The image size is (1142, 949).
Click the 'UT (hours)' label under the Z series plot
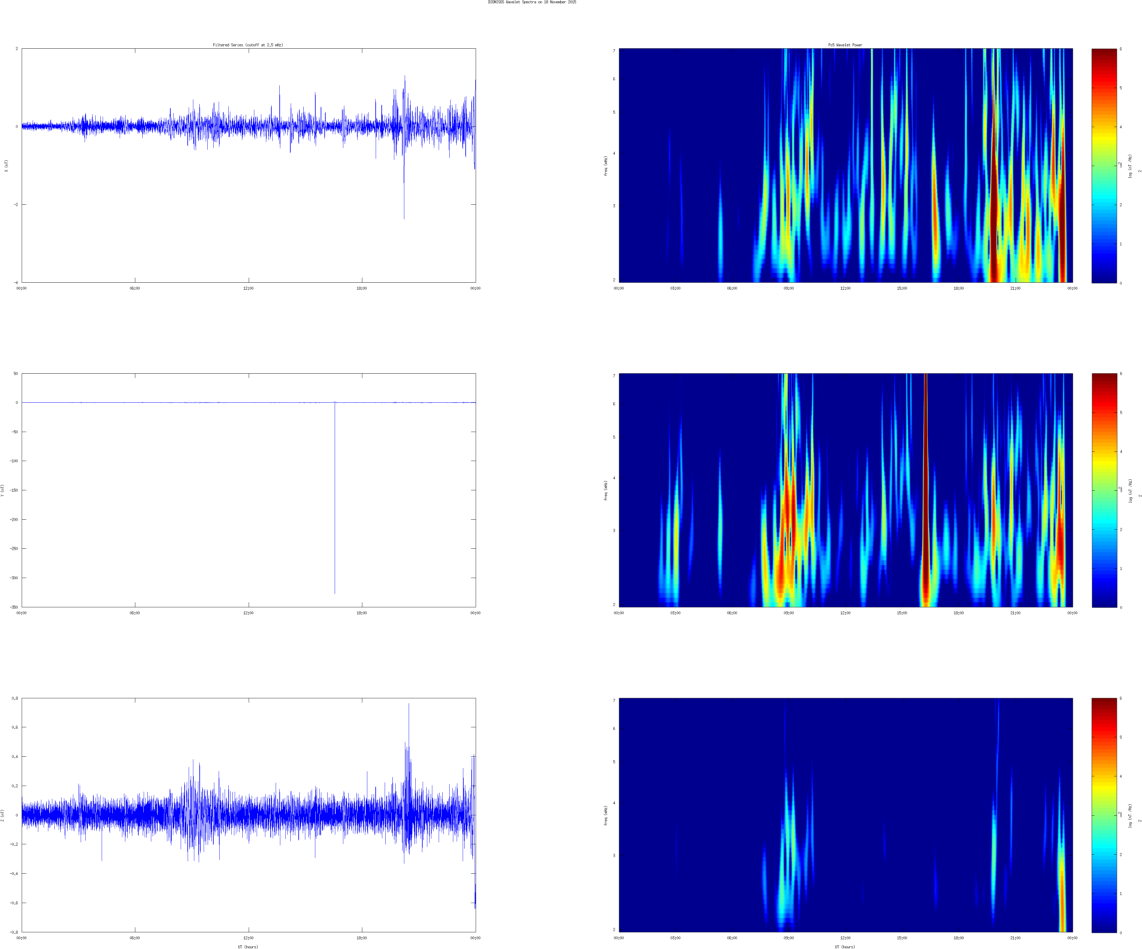(248, 946)
